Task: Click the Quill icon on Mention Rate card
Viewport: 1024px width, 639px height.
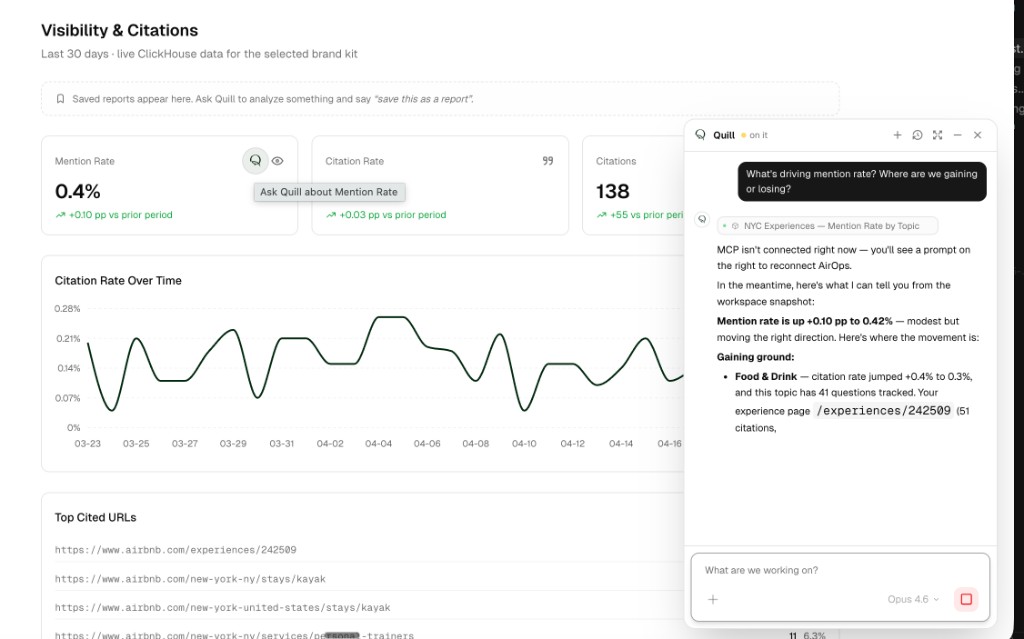Action: click(255, 160)
